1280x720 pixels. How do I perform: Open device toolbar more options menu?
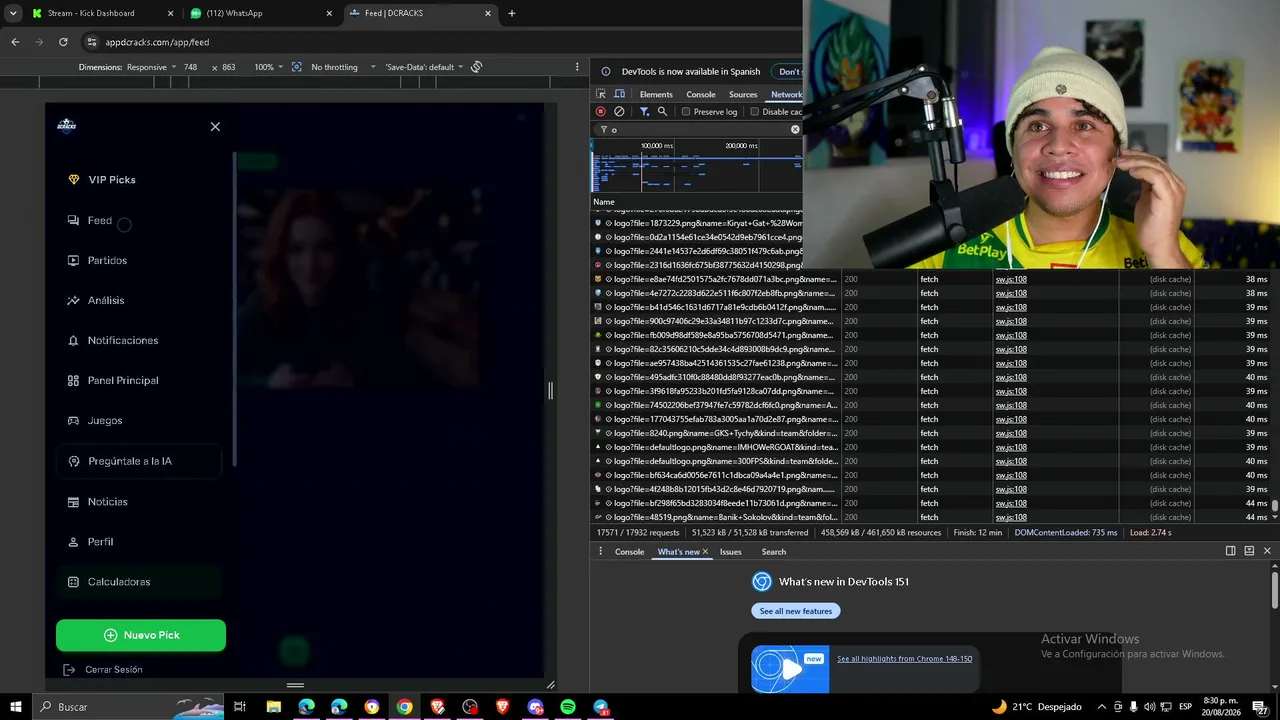[x=577, y=67]
